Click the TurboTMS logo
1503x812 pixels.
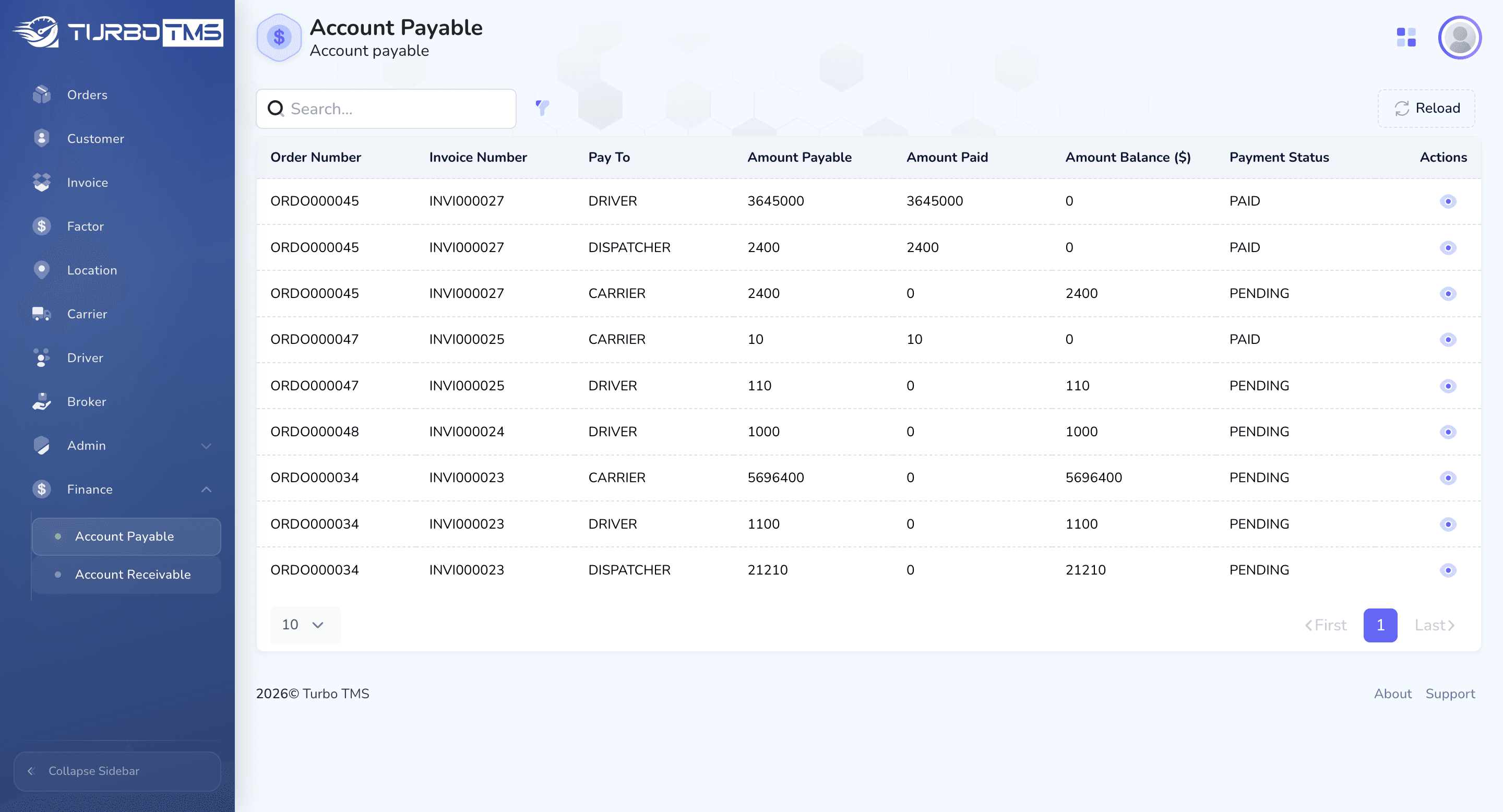[x=118, y=31]
